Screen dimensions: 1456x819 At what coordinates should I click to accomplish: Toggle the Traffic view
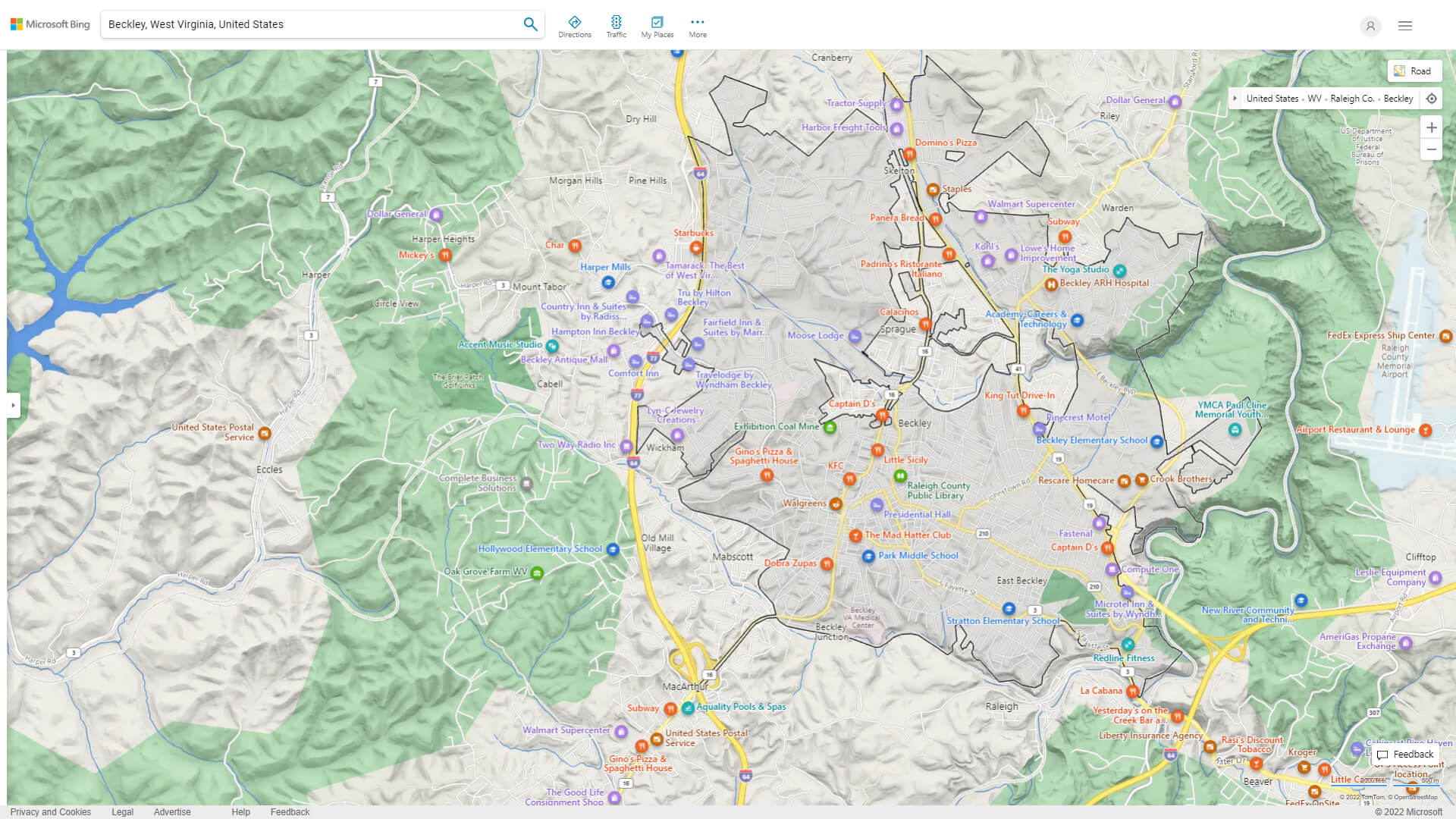617,25
